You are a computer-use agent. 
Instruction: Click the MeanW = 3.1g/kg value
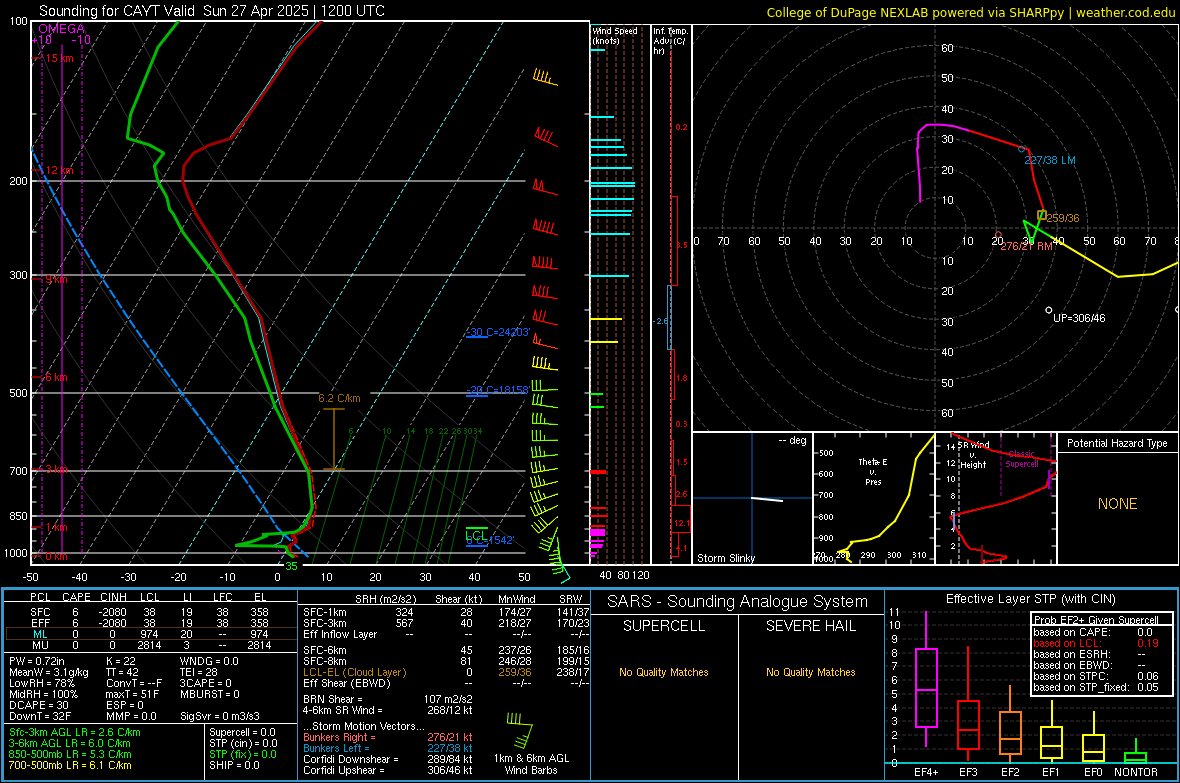(49, 672)
